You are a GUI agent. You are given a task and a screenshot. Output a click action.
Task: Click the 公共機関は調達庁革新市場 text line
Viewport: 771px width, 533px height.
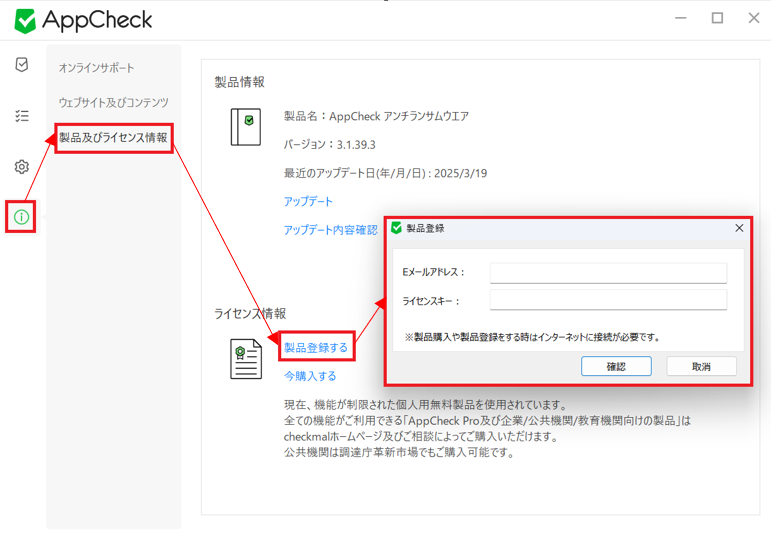pyautogui.click(x=399, y=452)
